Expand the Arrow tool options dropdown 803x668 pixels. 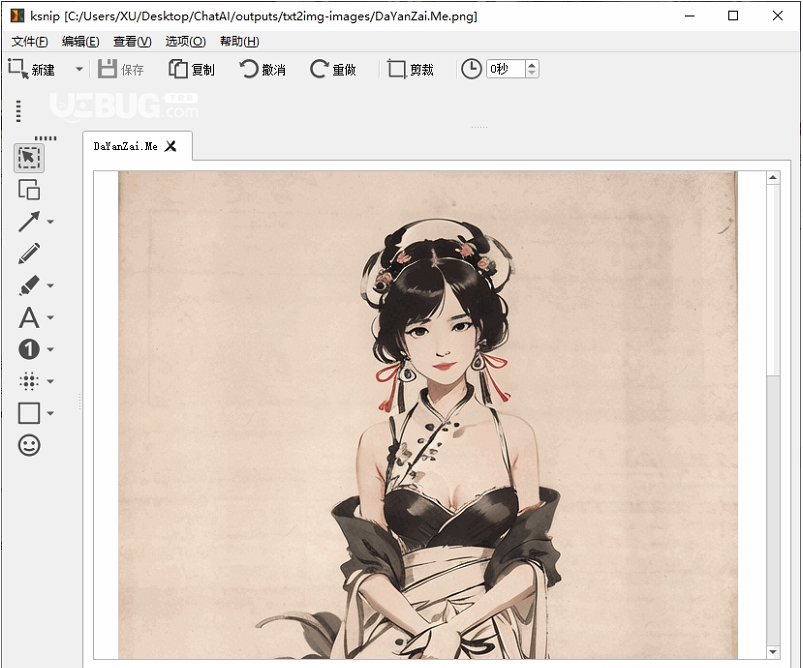pos(50,222)
